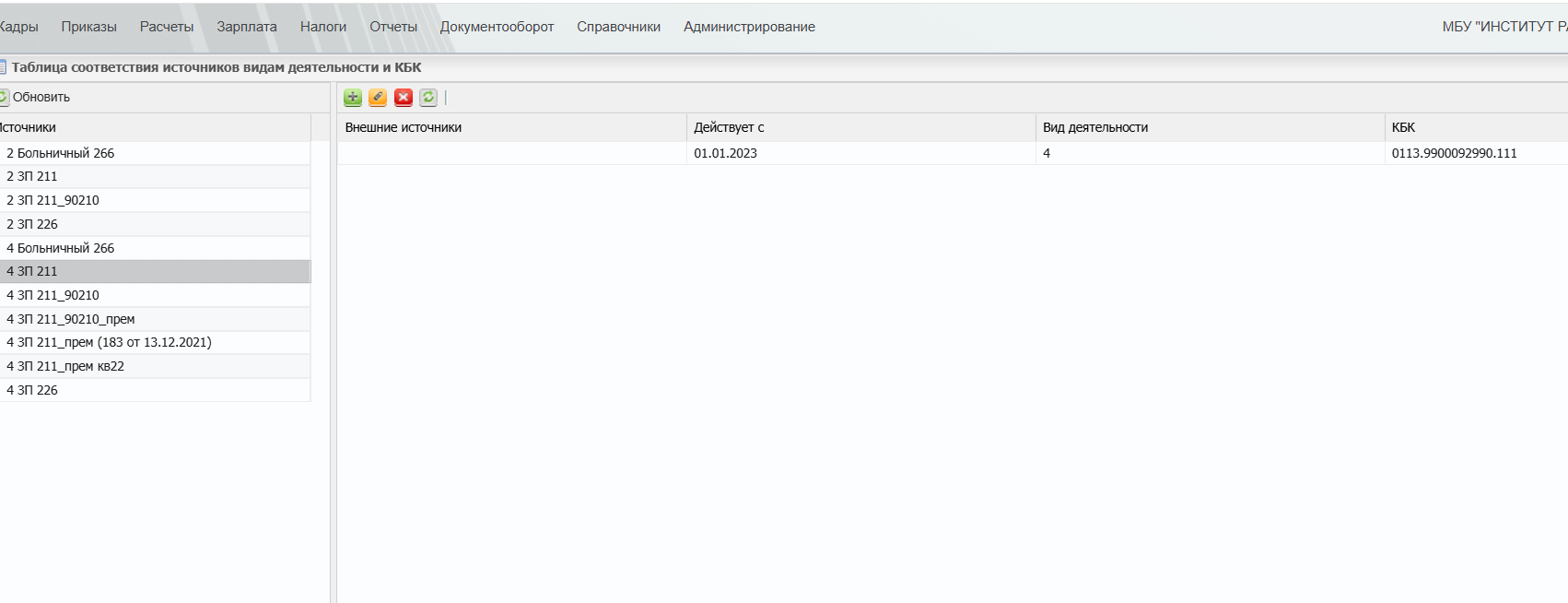Click the green Add record icon
The width and height of the screenshot is (1568, 603).
[x=353, y=97]
